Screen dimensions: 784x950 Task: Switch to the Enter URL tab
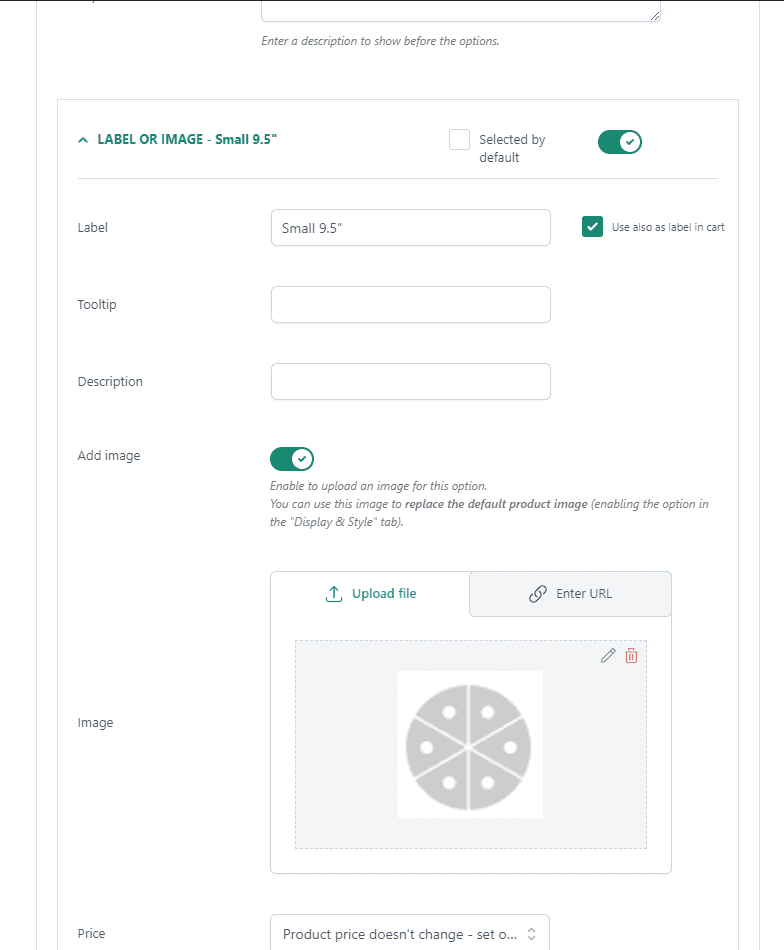[x=570, y=594]
